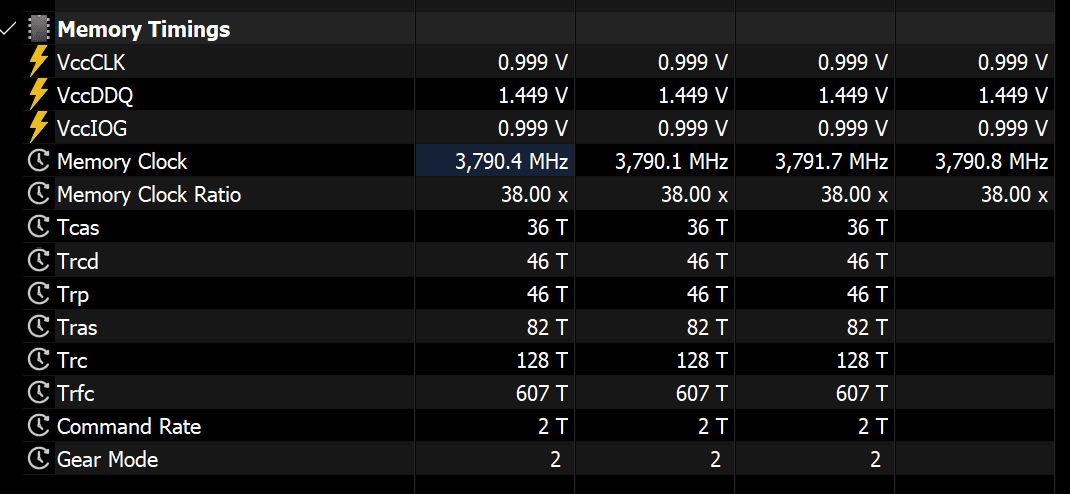Click the highlighted 3,790.4 MHz value
The image size is (1070, 494).
click(512, 162)
